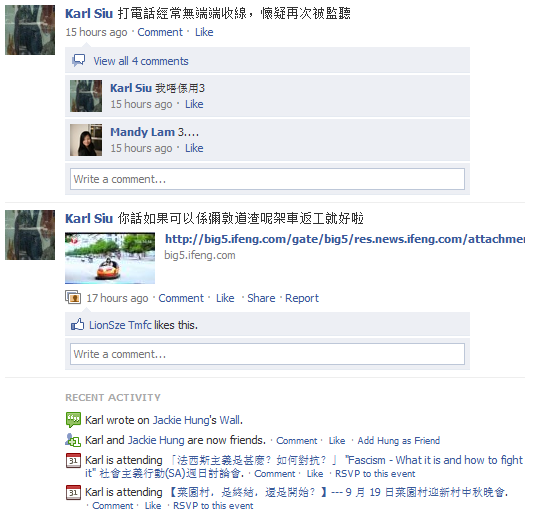Open Mandy Lam's profile picture
The width and height of the screenshot is (545, 514).
[86, 140]
